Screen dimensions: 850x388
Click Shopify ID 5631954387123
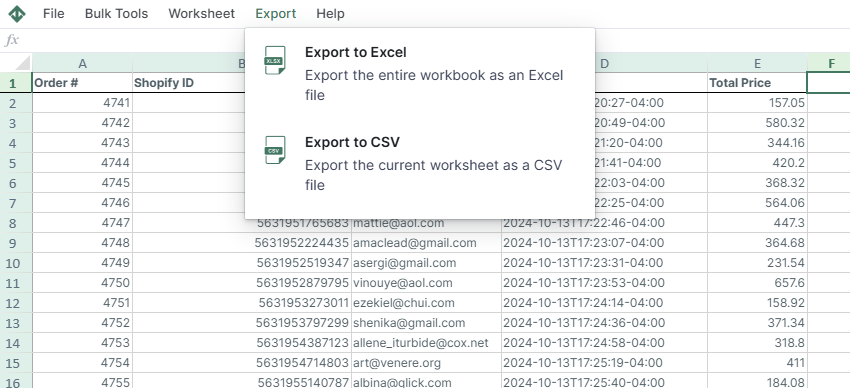click(x=242, y=344)
